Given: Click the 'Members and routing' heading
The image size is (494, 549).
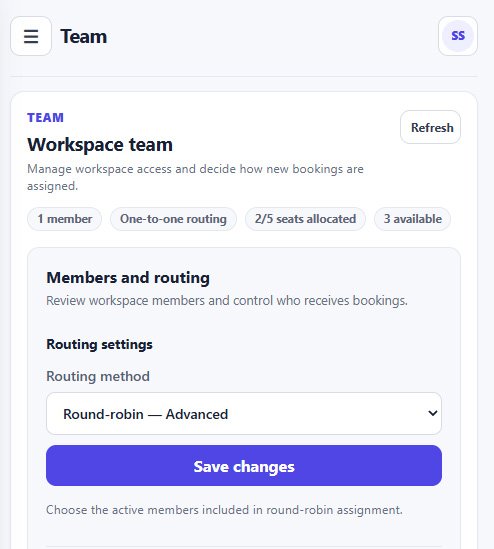Looking at the screenshot, I should click(128, 278).
